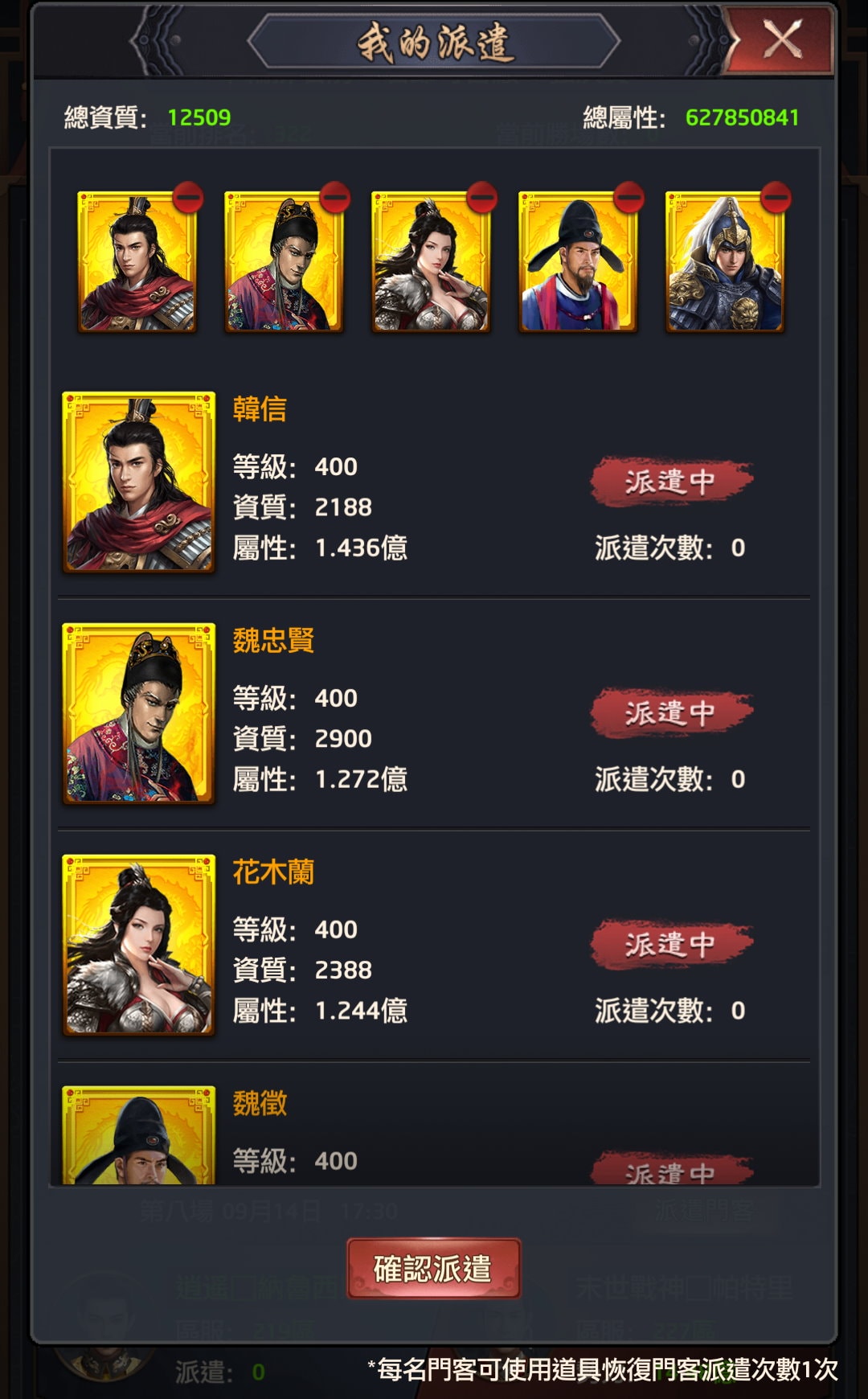Open 花木蘭's large portrait in the list
The width and height of the screenshot is (868, 1399).
(x=138, y=945)
